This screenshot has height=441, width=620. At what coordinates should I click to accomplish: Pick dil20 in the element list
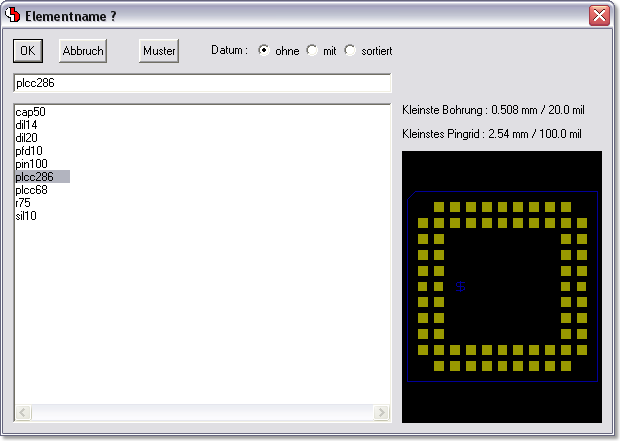coord(26,138)
